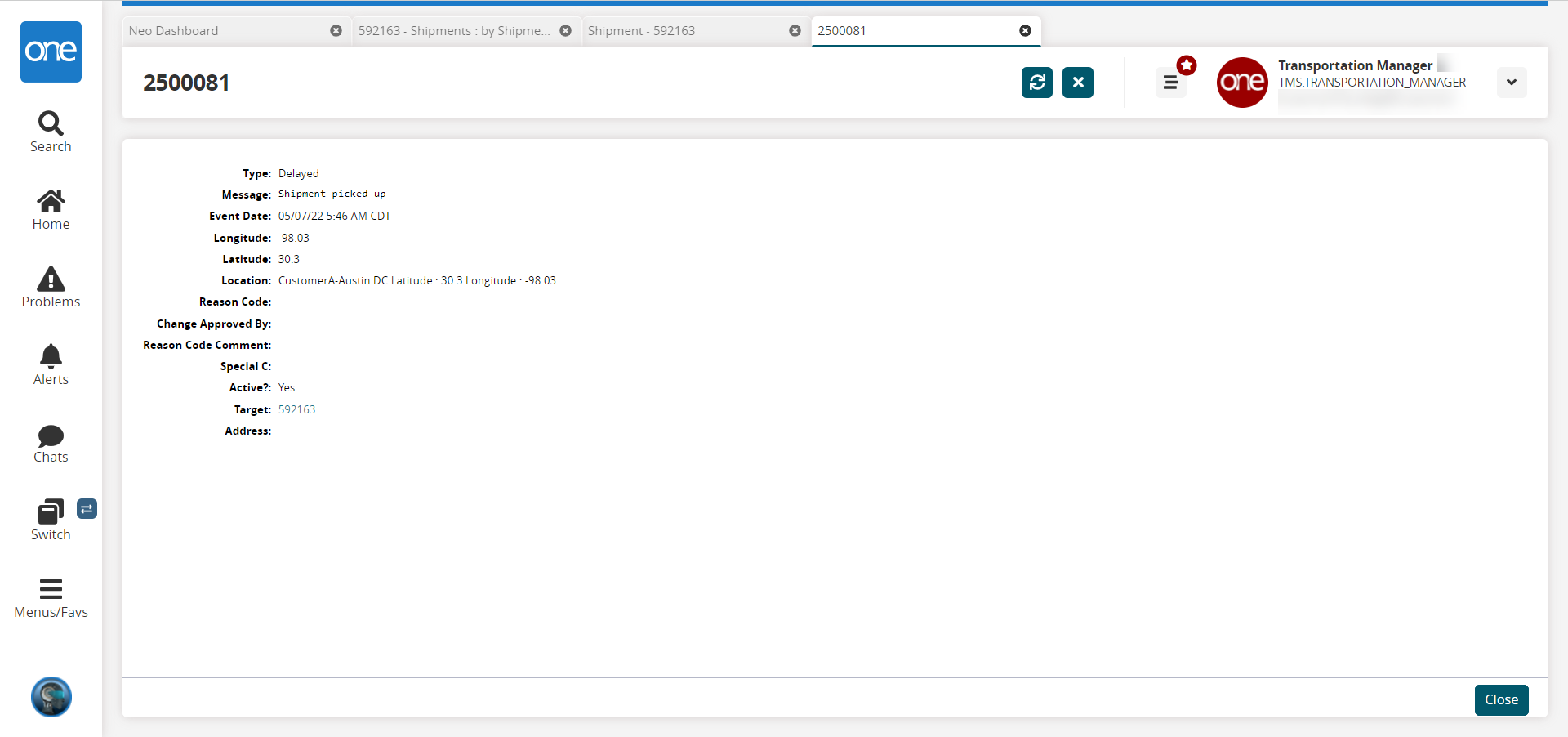Viewport: 1568px width, 737px height.
Task: Click the Close button at the bottom
Action: point(1501,700)
